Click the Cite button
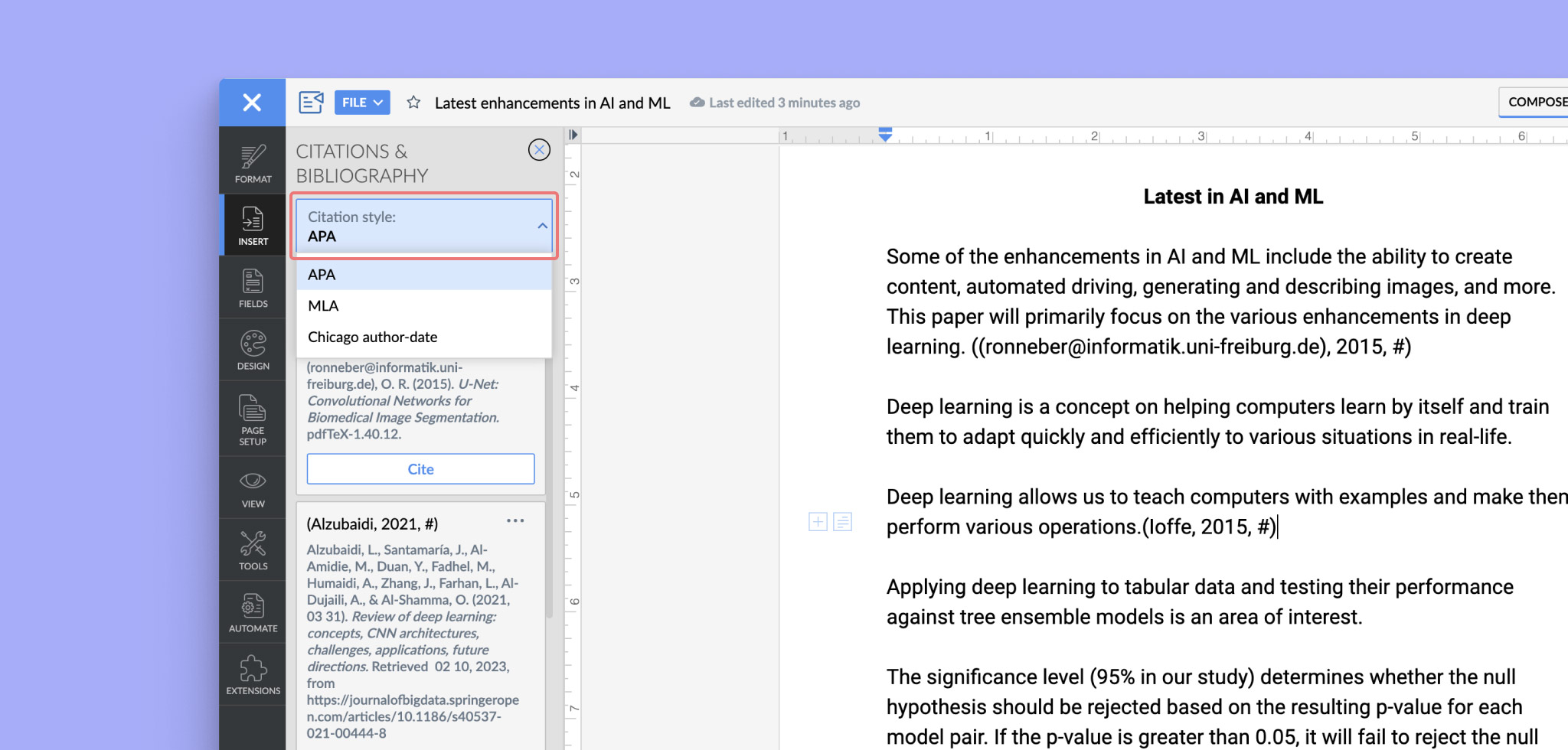 click(420, 469)
